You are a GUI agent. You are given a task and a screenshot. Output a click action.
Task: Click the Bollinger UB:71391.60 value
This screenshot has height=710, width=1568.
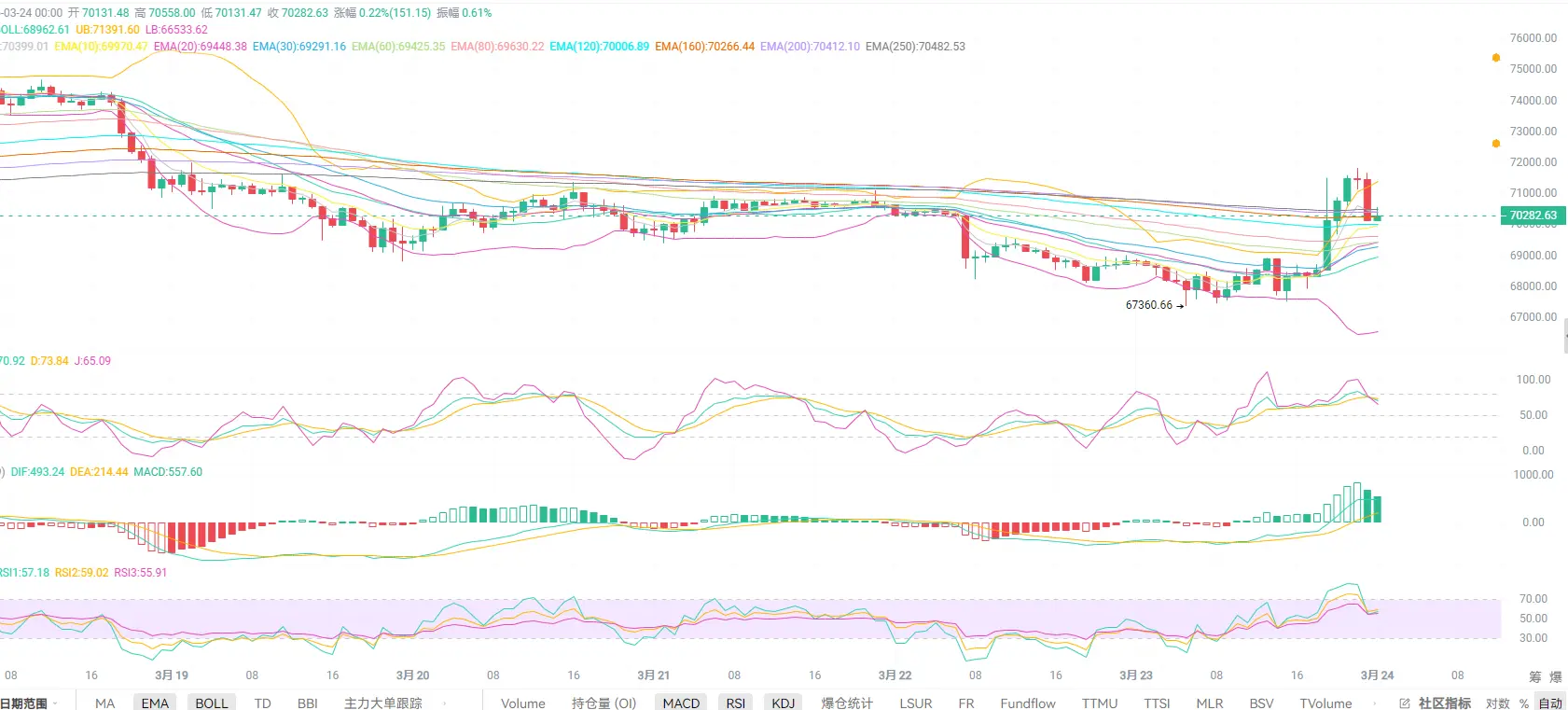107,30
